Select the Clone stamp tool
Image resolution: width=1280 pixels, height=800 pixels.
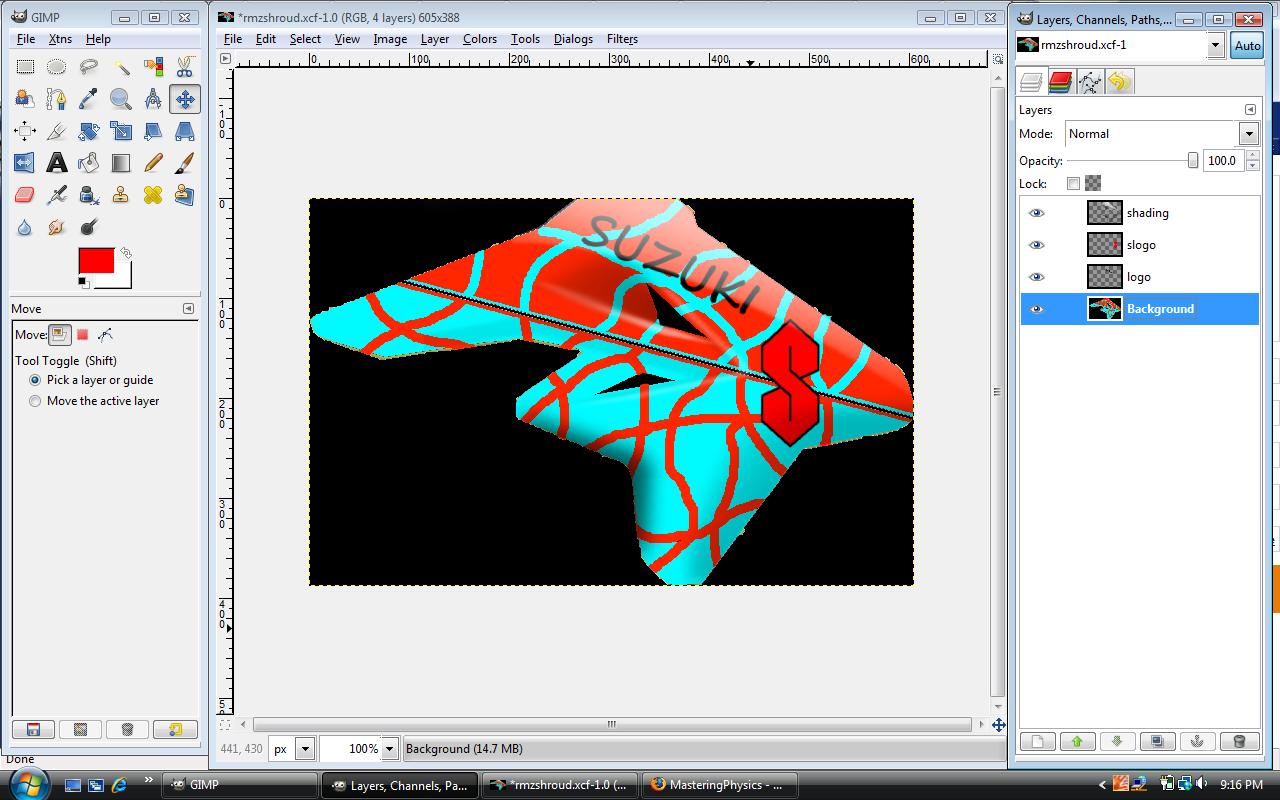(121, 195)
